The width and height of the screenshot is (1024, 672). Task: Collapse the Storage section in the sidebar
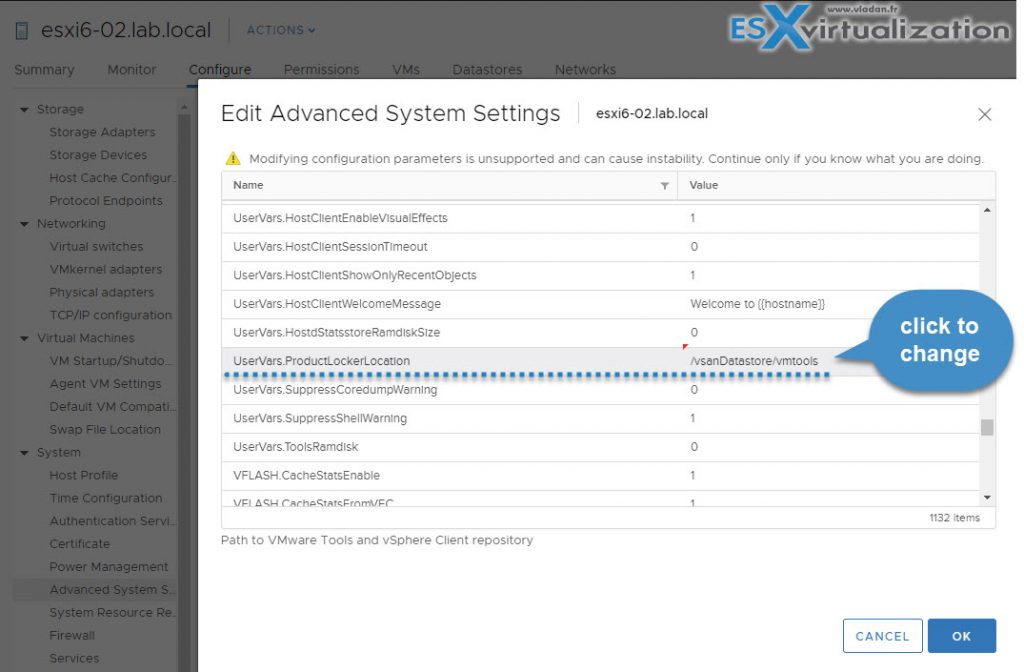point(24,109)
